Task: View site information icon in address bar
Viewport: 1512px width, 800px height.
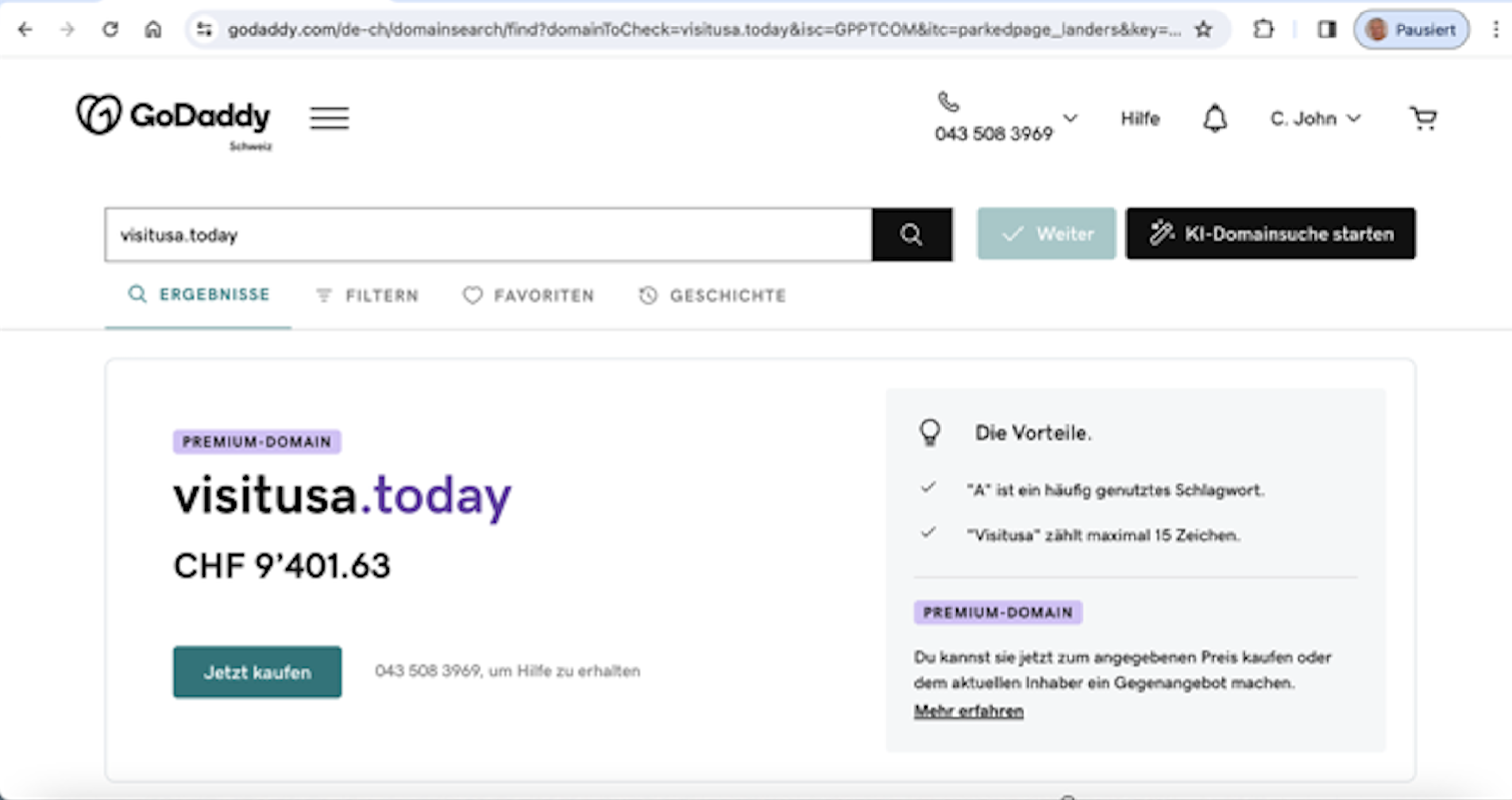Action: (205, 29)
